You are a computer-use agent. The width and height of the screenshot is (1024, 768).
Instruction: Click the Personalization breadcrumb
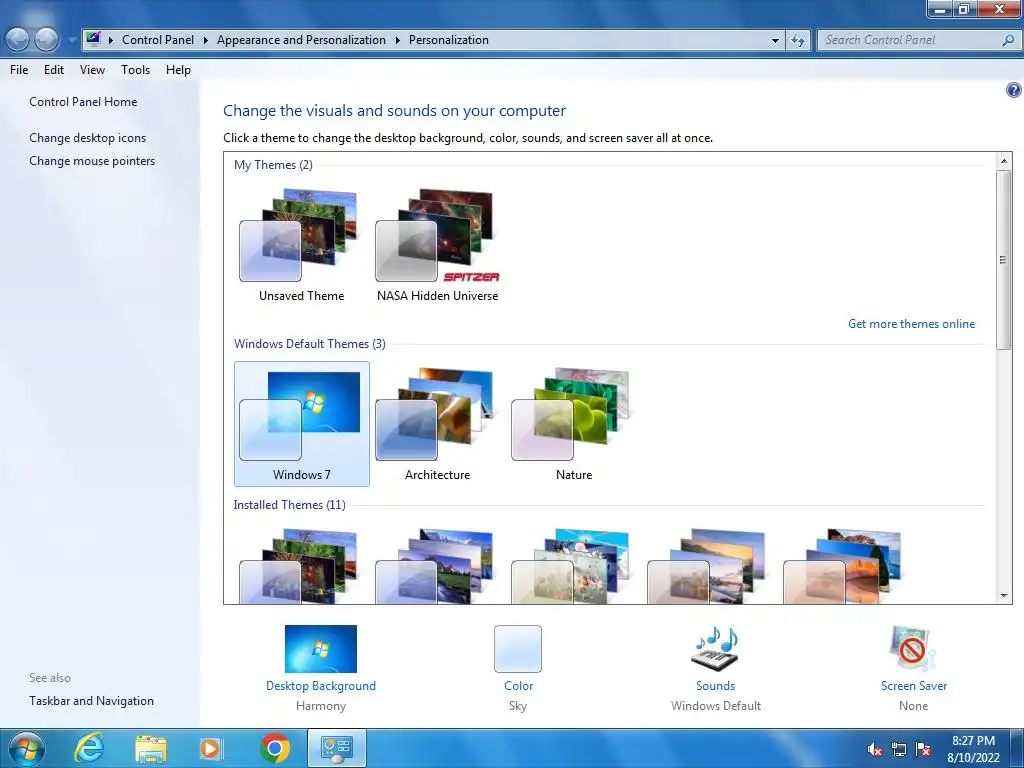(x=449, y=40)
